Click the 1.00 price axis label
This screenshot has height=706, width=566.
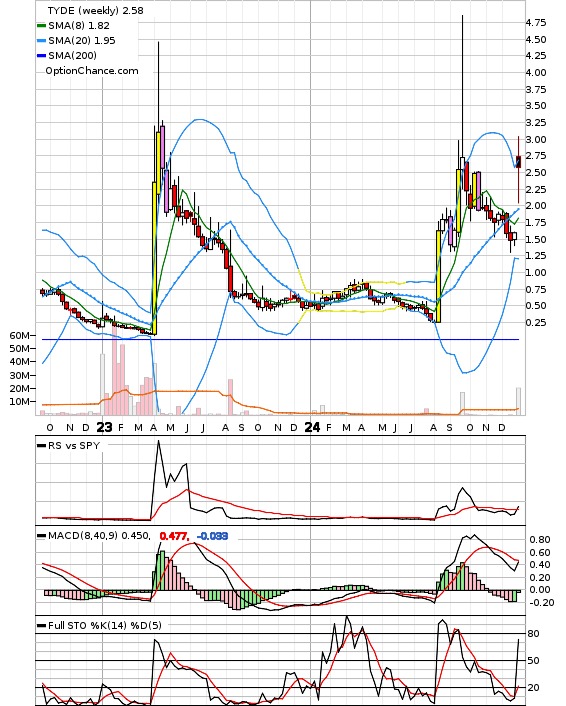click(536, 272)
